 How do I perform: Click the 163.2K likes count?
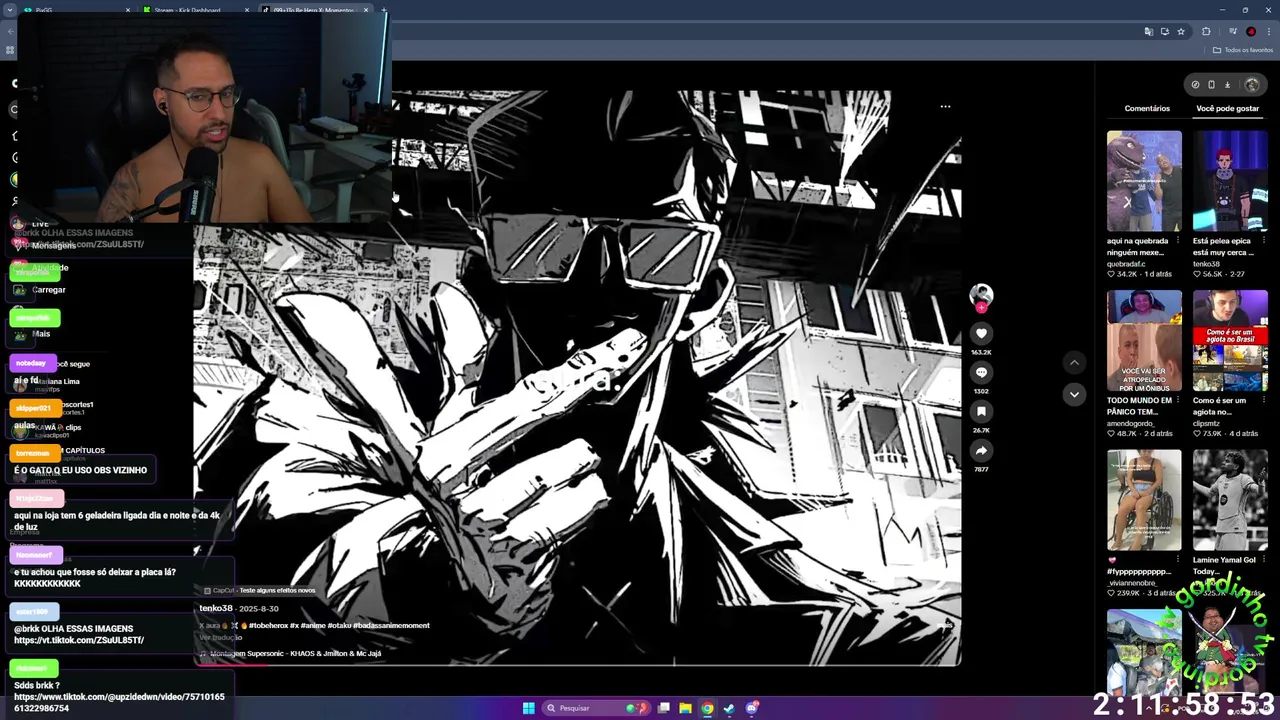(x=981, y=352)
